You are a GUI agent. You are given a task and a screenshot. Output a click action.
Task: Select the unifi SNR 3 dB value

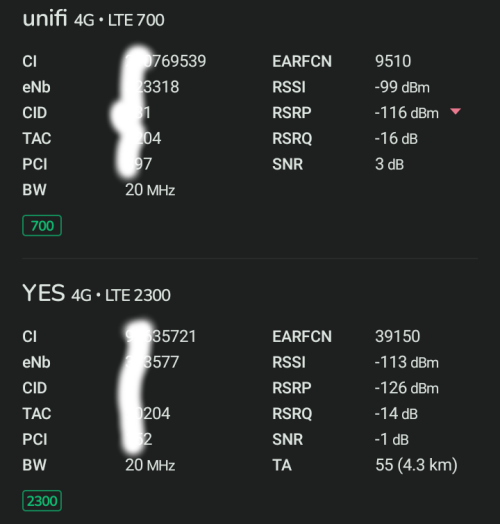(389, 164)
